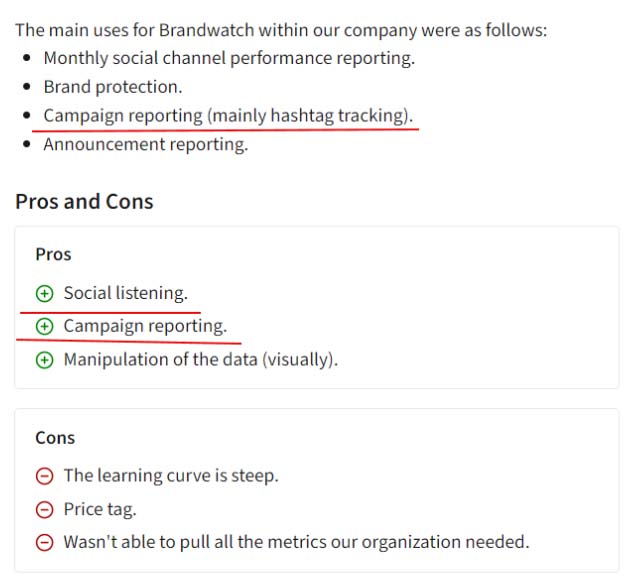Click the Cons section title
This screenshot has height=583, width=629.
(55, 438)
